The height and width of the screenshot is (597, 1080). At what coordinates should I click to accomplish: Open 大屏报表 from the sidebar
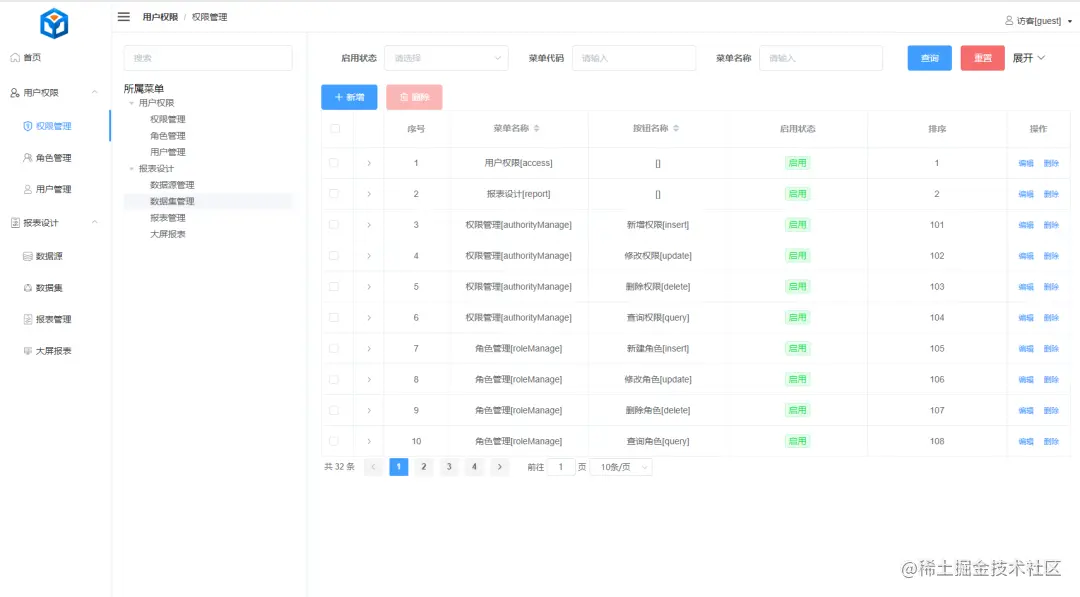pyautogui.click(x=52, y=350)
